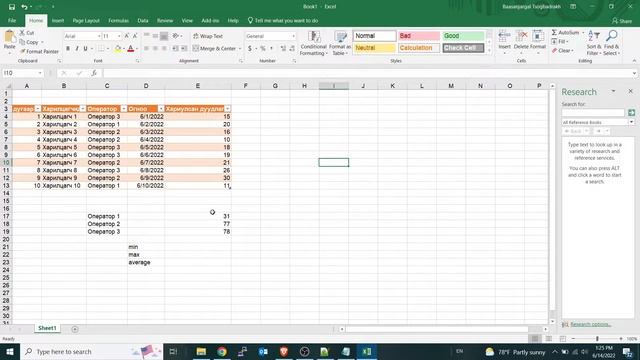Image resolution: width=640 pixels, height=360 pixels.
Task: Click the AutoSum sigma icon
Action: click(x=554, y=32)
